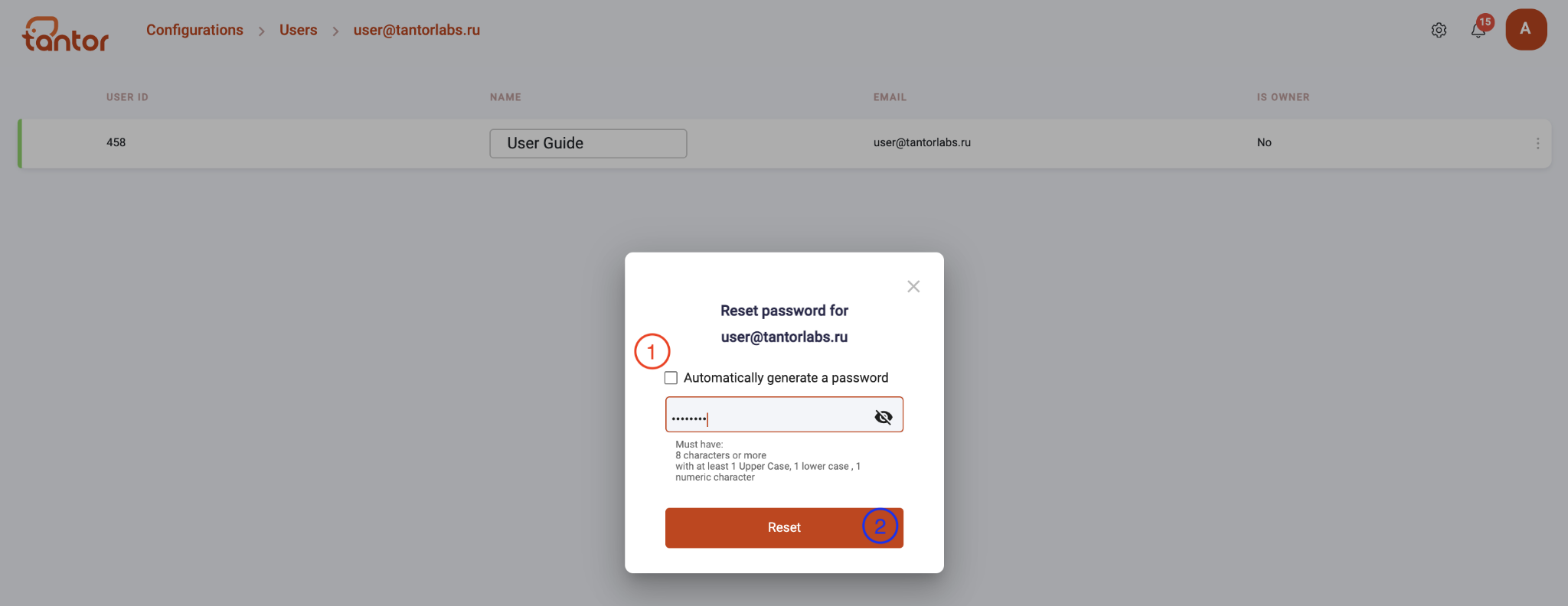Click the Tantor logo

pos(66,34)
